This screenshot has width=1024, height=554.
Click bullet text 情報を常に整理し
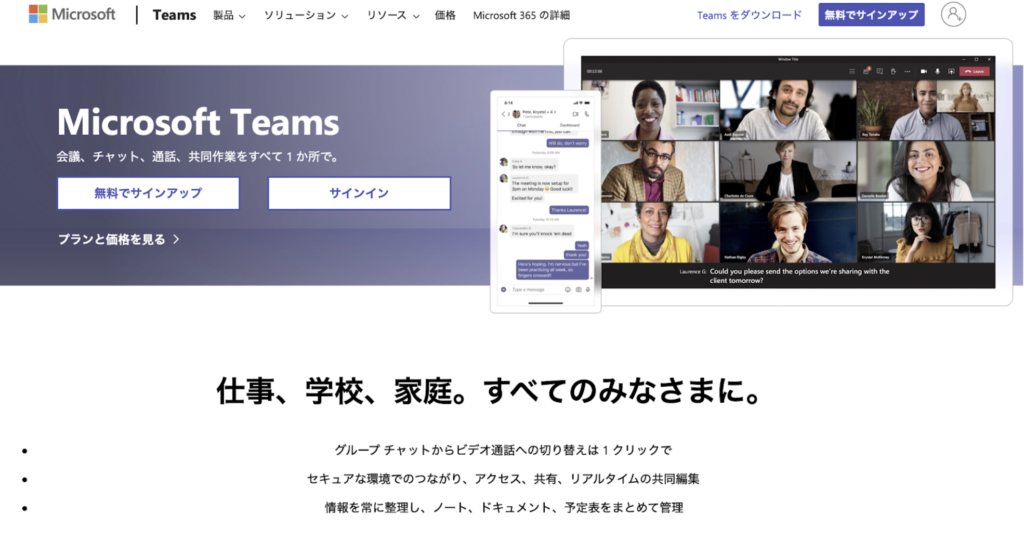click(x=504, y=508)
